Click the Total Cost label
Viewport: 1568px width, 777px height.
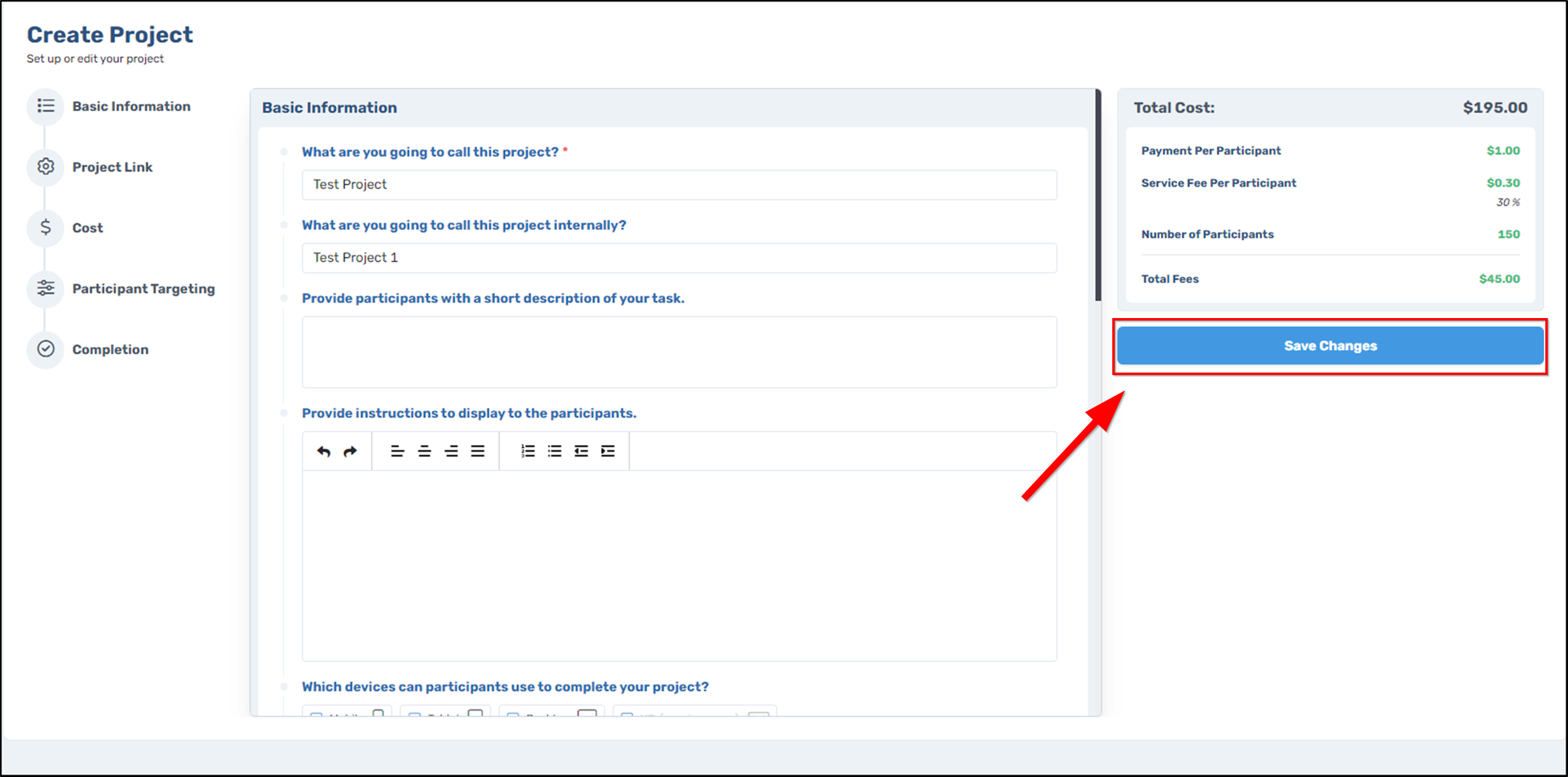(x=1174, y=108)
